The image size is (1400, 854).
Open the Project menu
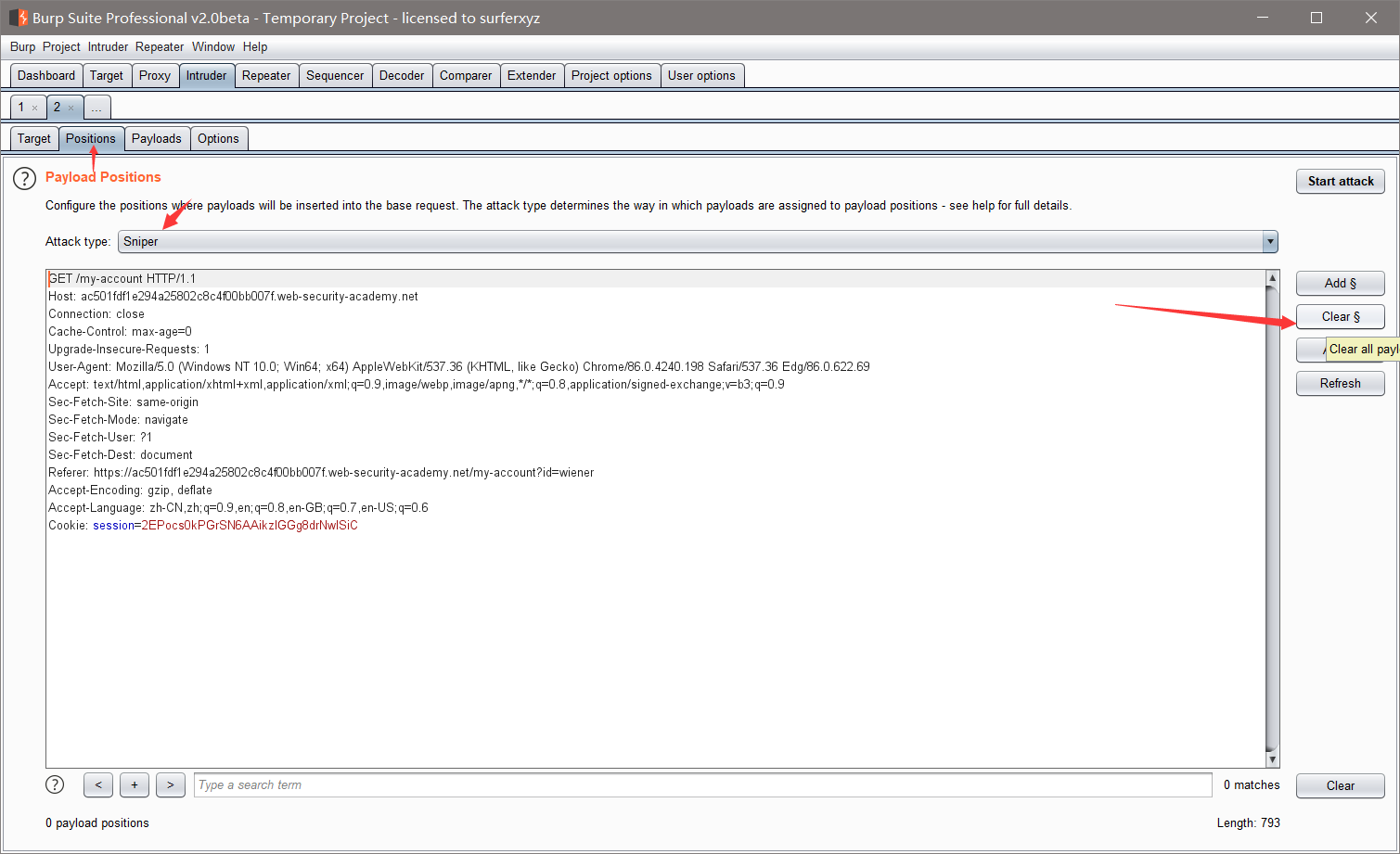[x=60, y=46]
